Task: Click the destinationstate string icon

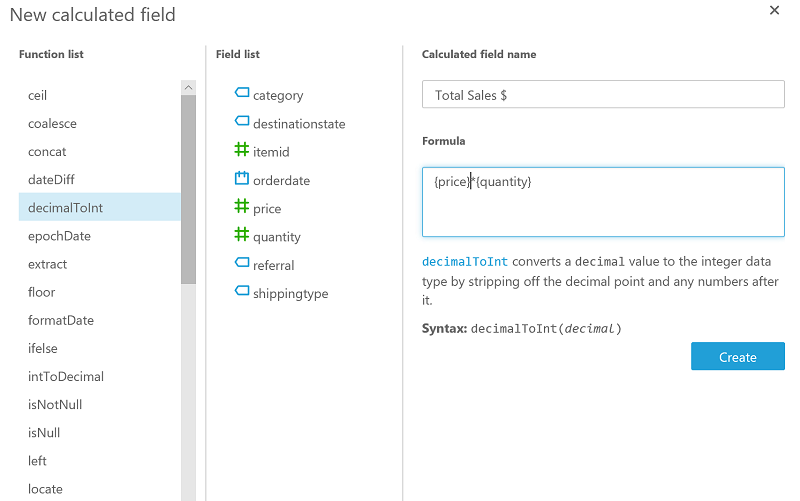Action: pos(241,122)
